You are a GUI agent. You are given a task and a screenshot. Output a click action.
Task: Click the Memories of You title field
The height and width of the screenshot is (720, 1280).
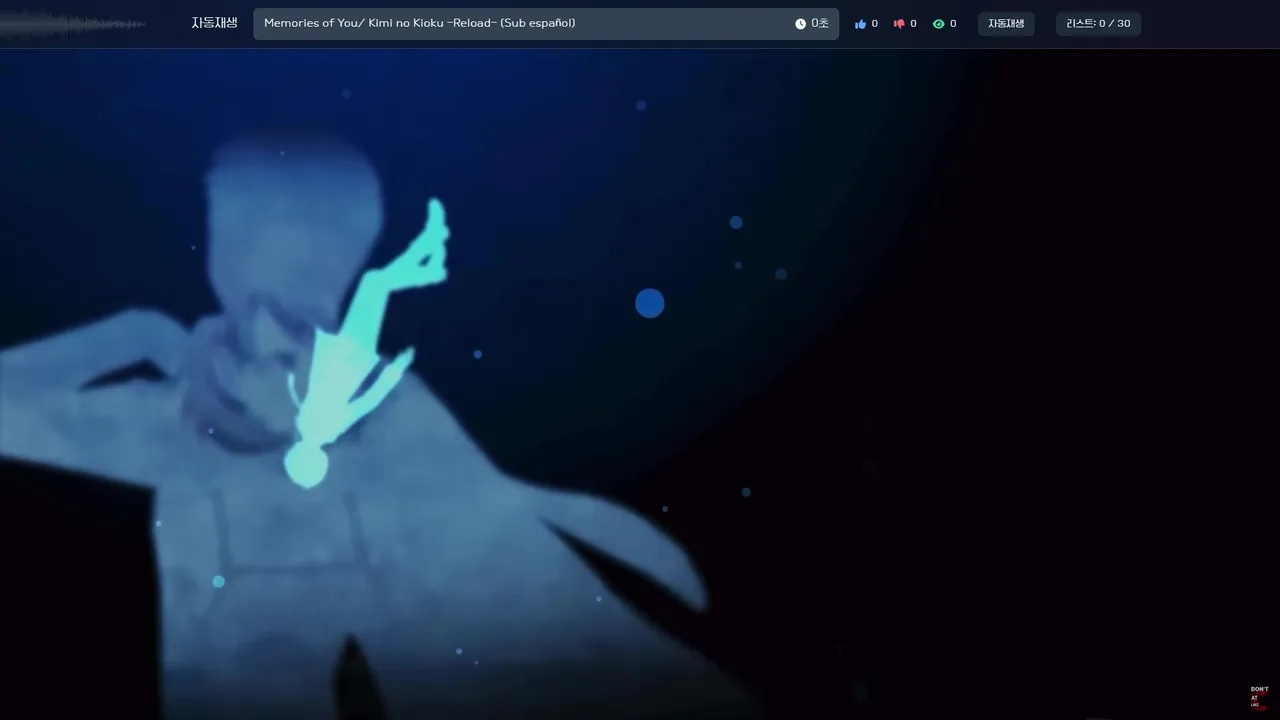point(546,24)
